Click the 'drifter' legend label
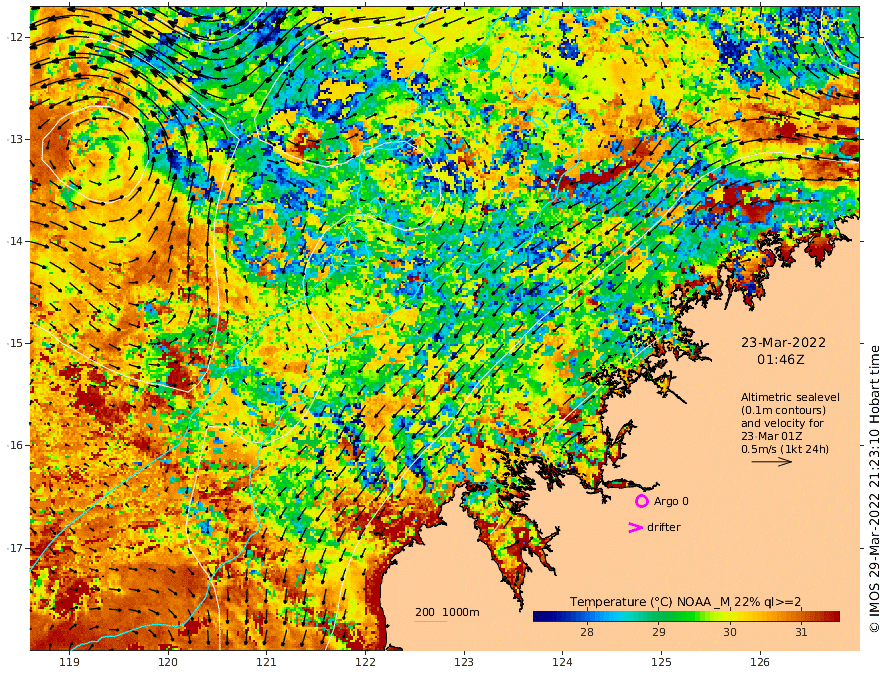This screenshot has width=880, height=680. pos(663,527)
